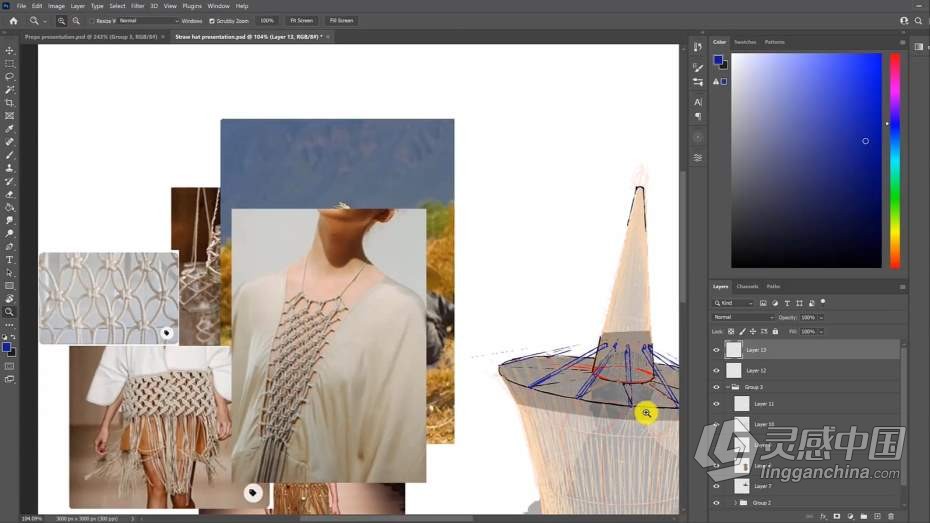This screenshot has height=523, width=930.
Task: Open the layer blend mode Normal dropdown
Action: click(742, 317)
